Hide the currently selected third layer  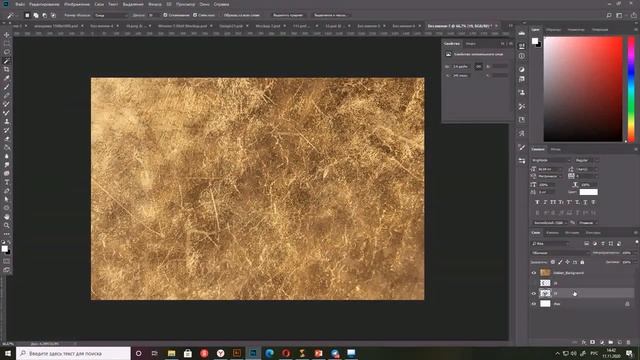pos(534,293)
